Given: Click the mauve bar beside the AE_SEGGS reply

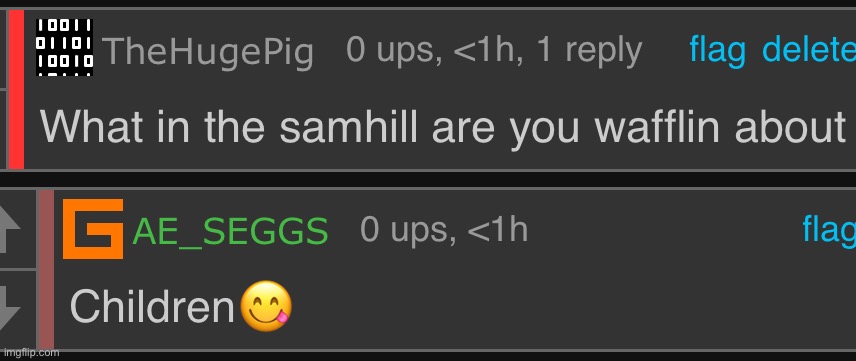Looking at the screenshot, I should 47,269.
